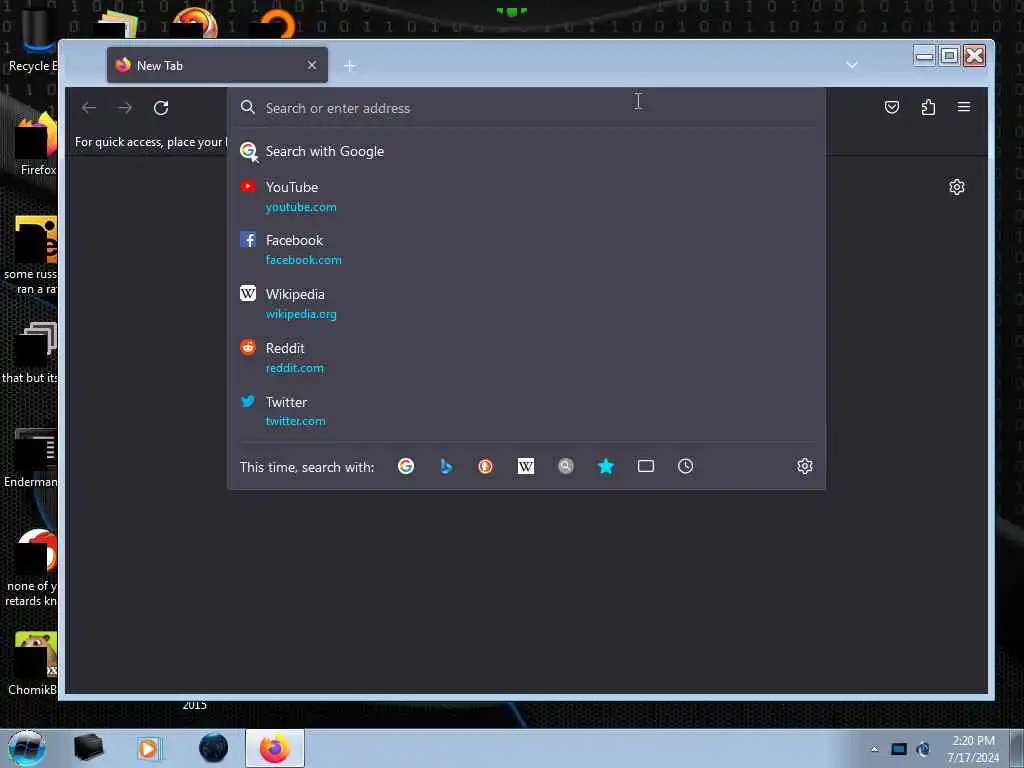The height and width of the screenshot is (768, 1024).
Task: Click the reddit.com link text
Action: [295, 368]
